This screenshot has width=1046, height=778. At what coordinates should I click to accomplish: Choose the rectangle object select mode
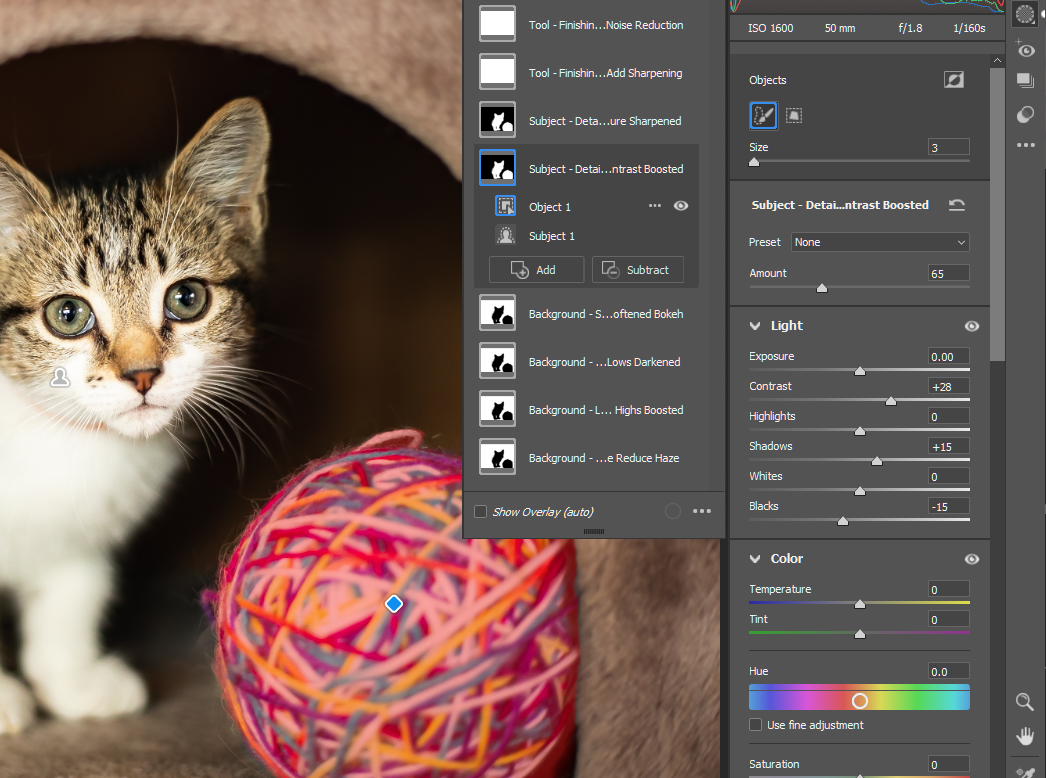tap(794, 115)
